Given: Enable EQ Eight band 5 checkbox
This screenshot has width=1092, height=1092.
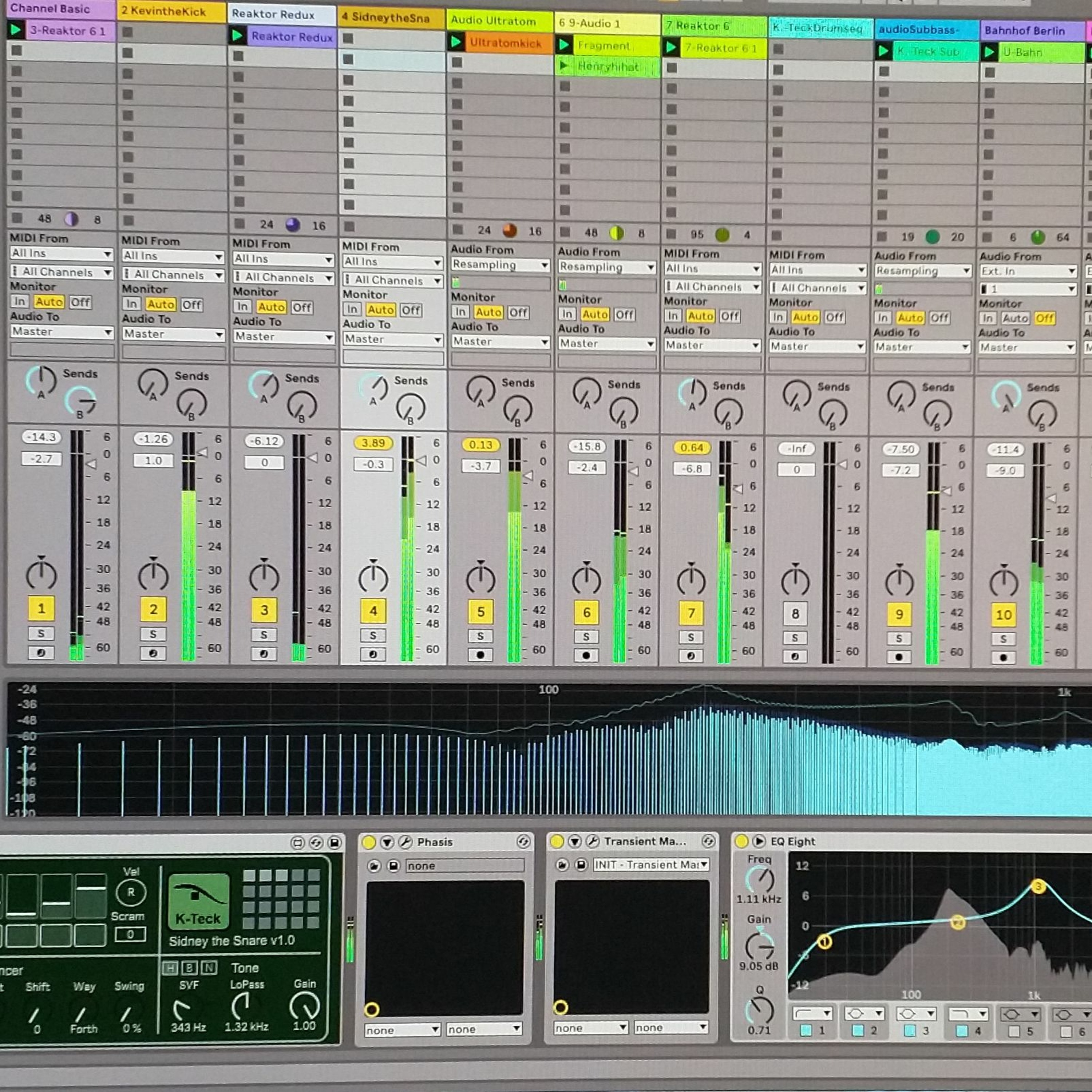Looking at the screenshot, I should click(1014, 1032).
